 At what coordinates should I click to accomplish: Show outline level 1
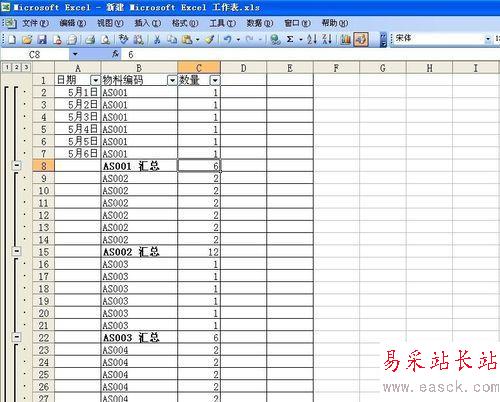pos(7,67)
